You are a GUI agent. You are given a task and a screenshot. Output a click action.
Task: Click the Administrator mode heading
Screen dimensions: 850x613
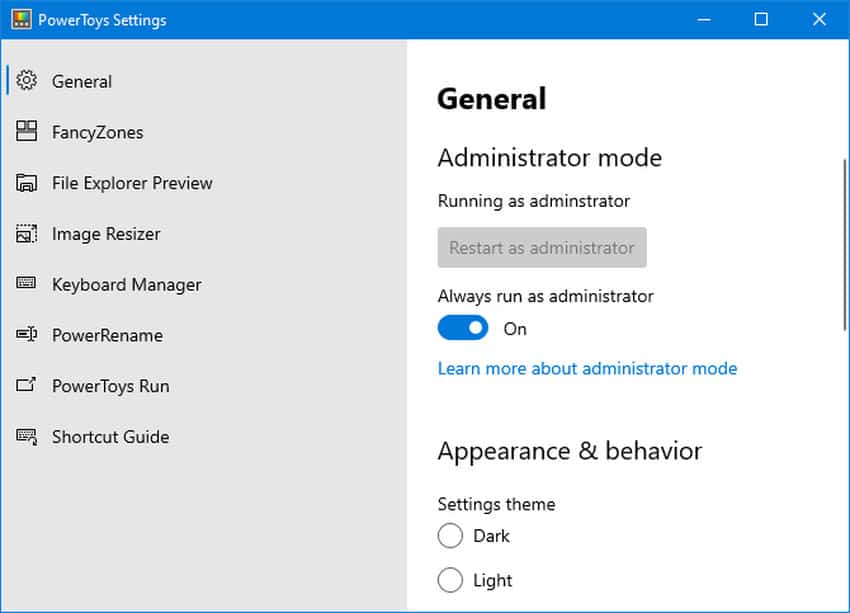(550, 158)
